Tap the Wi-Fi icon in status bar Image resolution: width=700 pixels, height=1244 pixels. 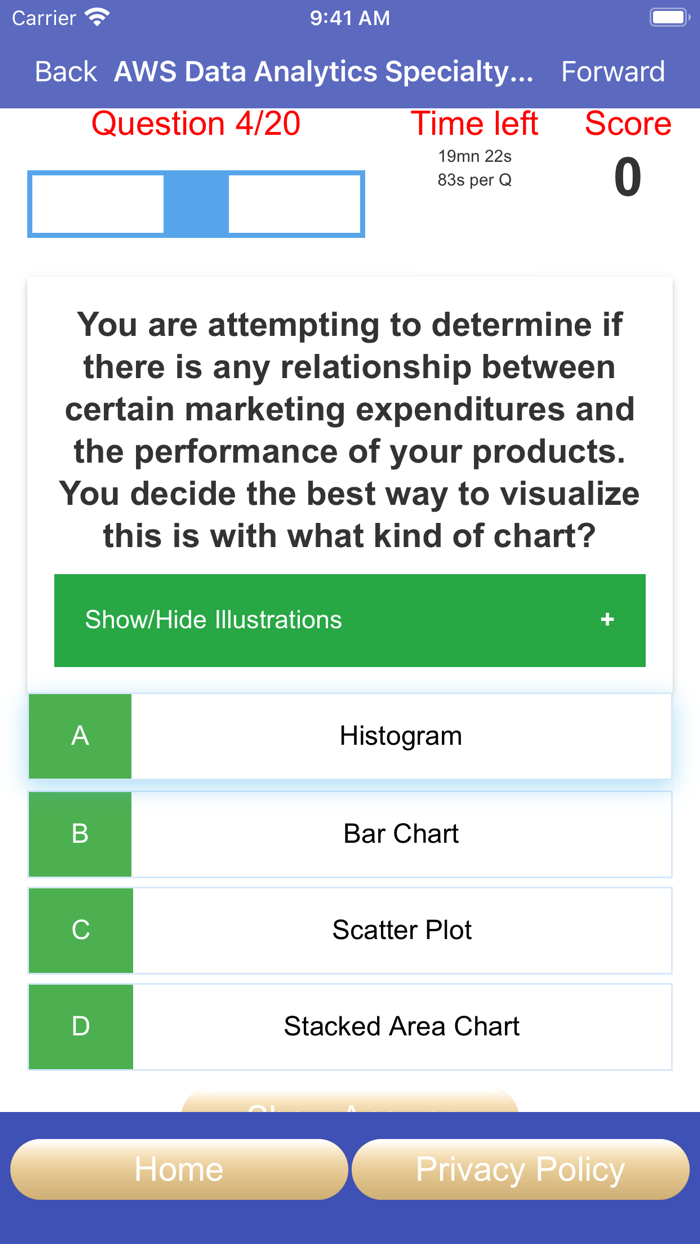[94, 17]
